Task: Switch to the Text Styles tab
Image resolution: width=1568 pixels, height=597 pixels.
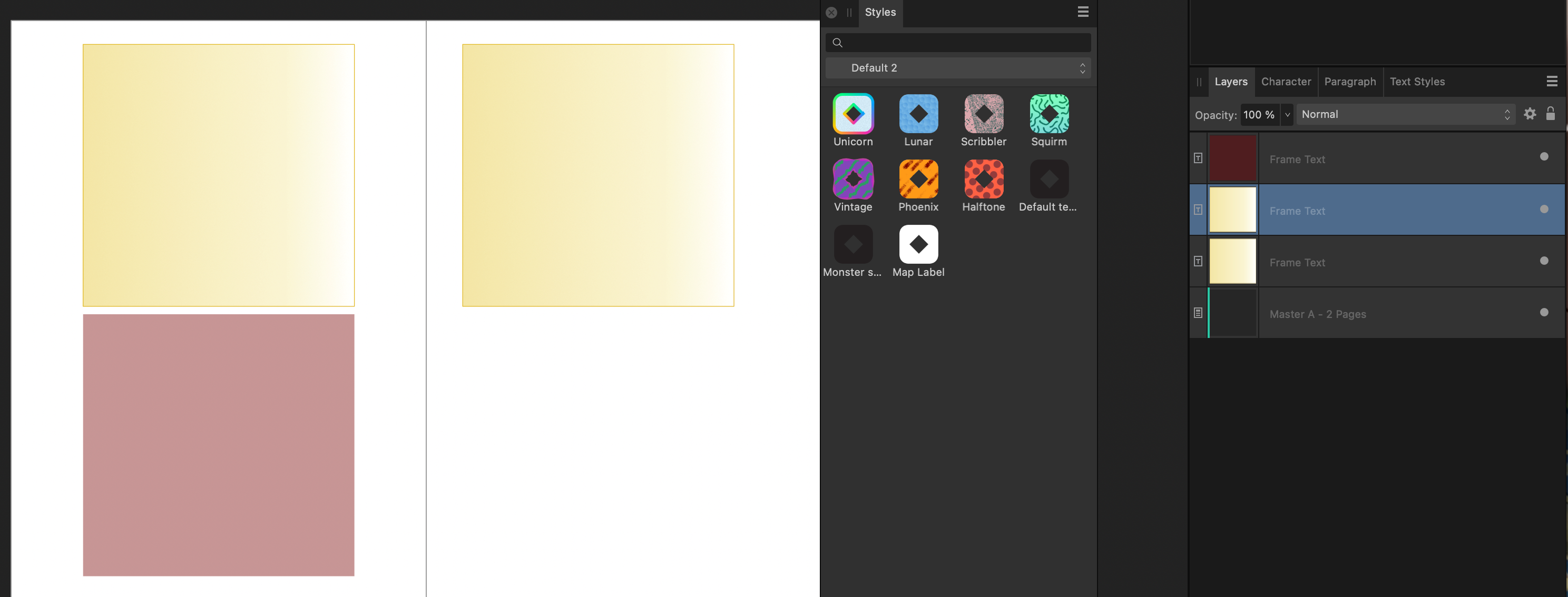Action: click(1416, 82)
